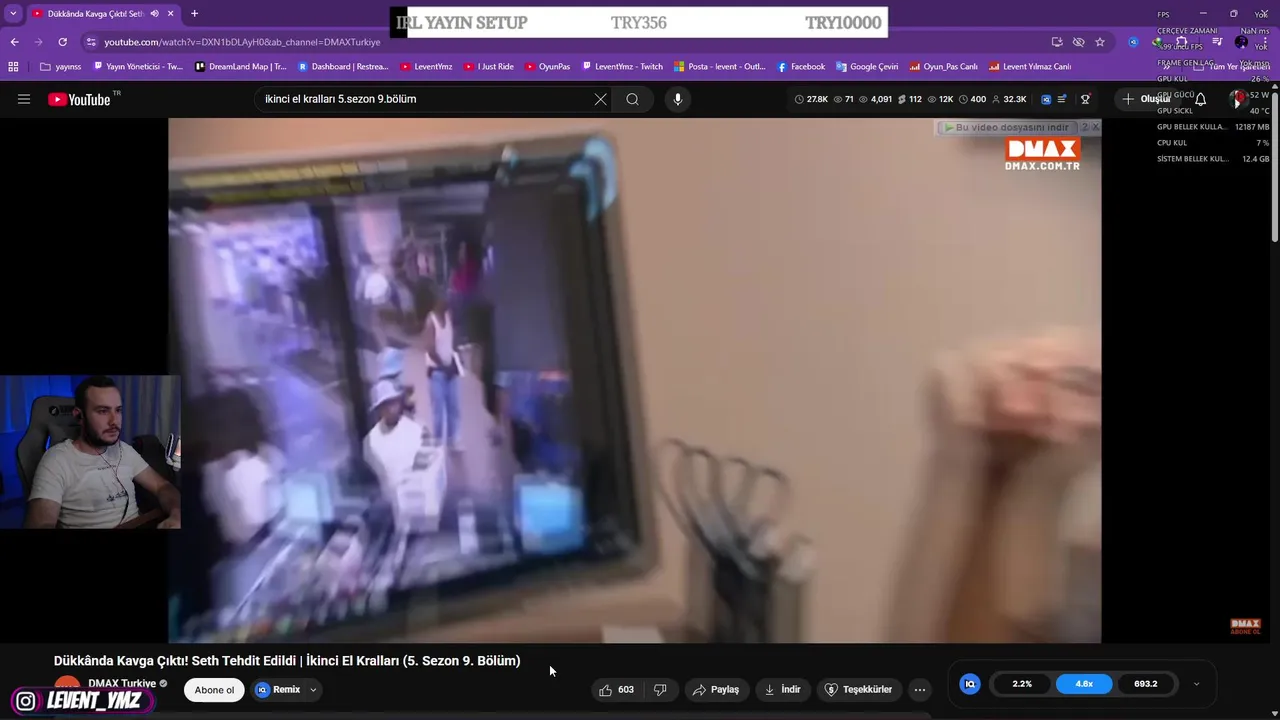Open Yayın Yöneticisi Twitch bookmark

[x=138, y=67]
